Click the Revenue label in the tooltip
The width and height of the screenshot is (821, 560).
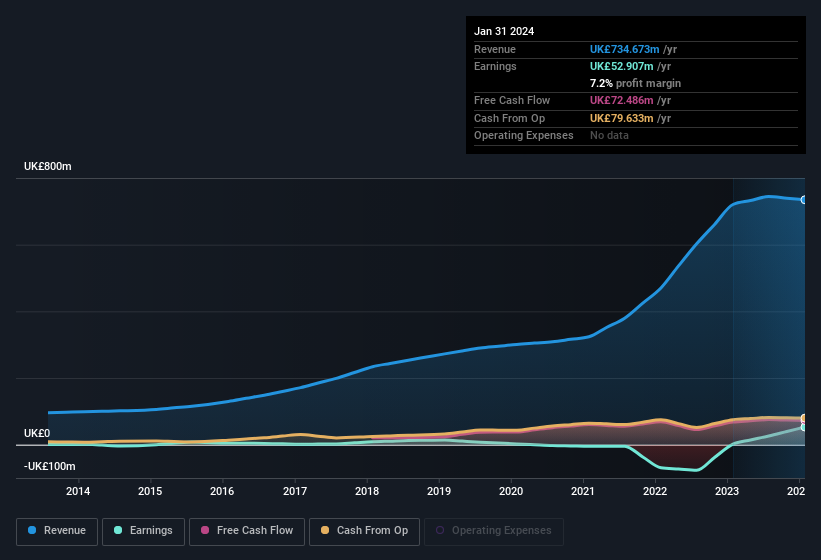(495, 49)
